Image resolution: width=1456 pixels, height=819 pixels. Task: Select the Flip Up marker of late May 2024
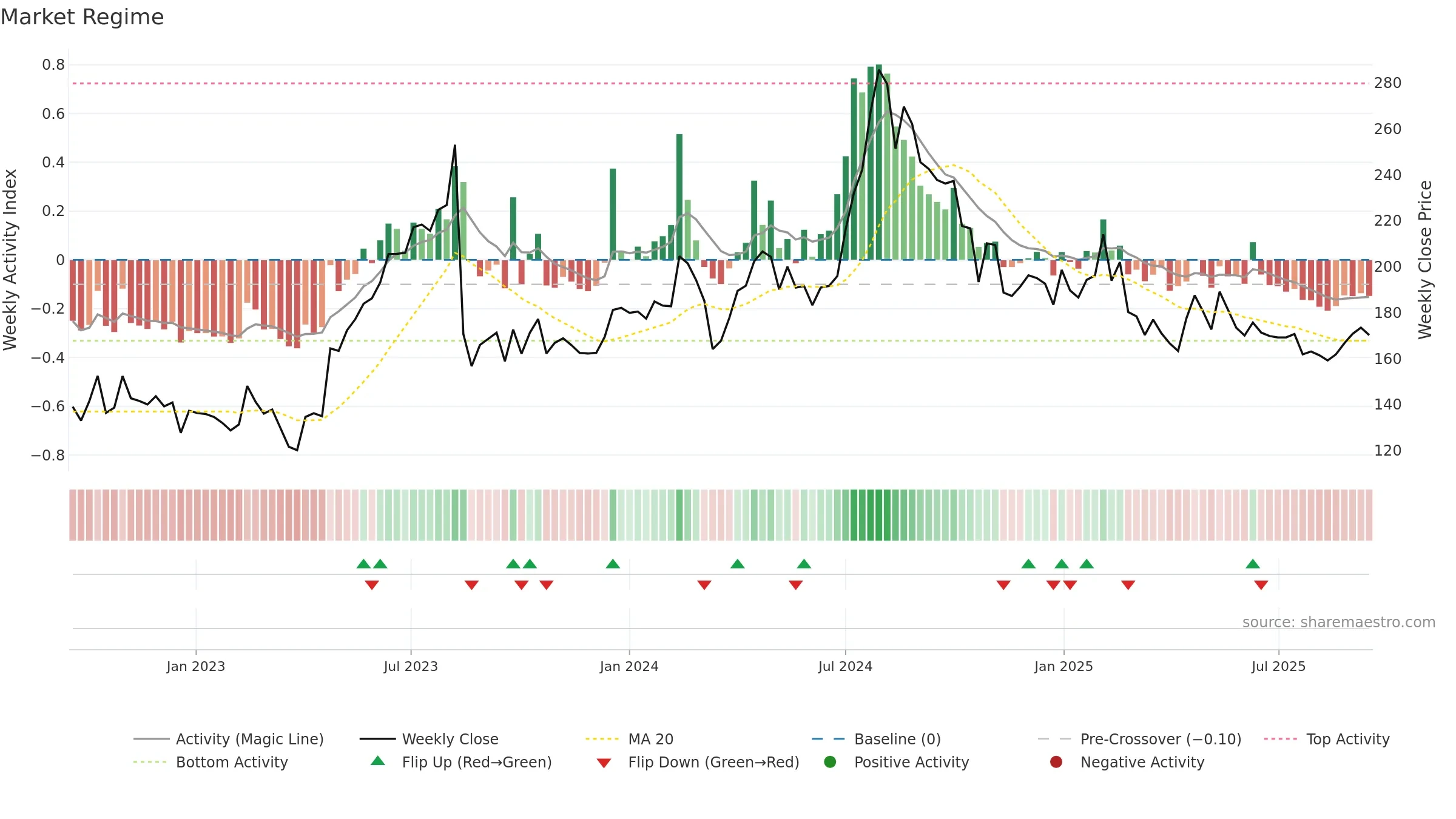coord(804,564)
